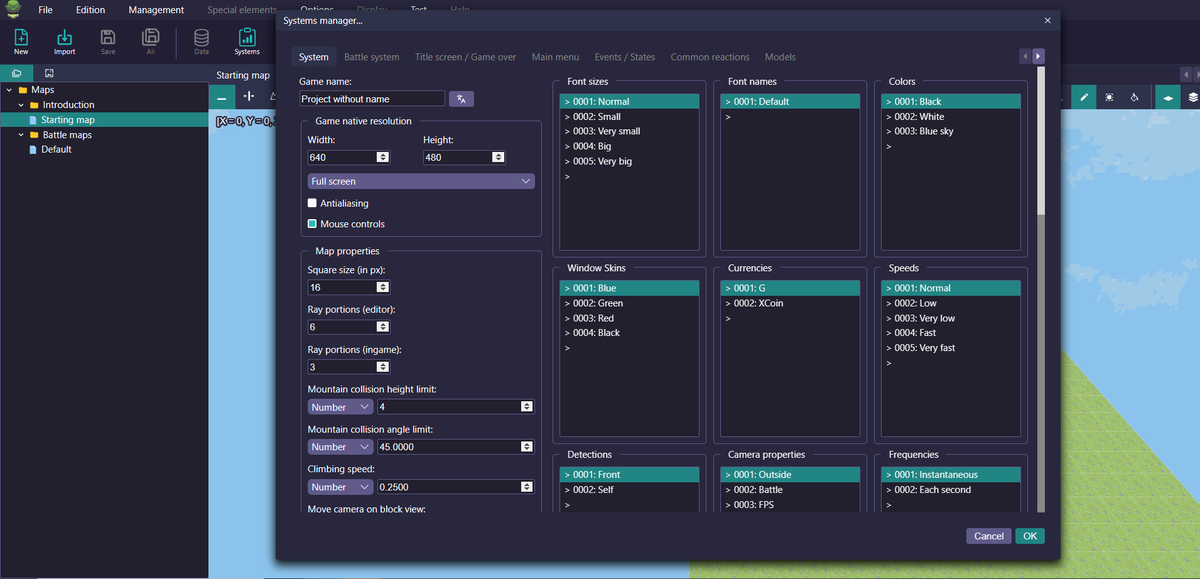The height and width of the screenshot is (579, 1200).
Task: Switch to the Events / States tab
Action: tap(624, 57)
